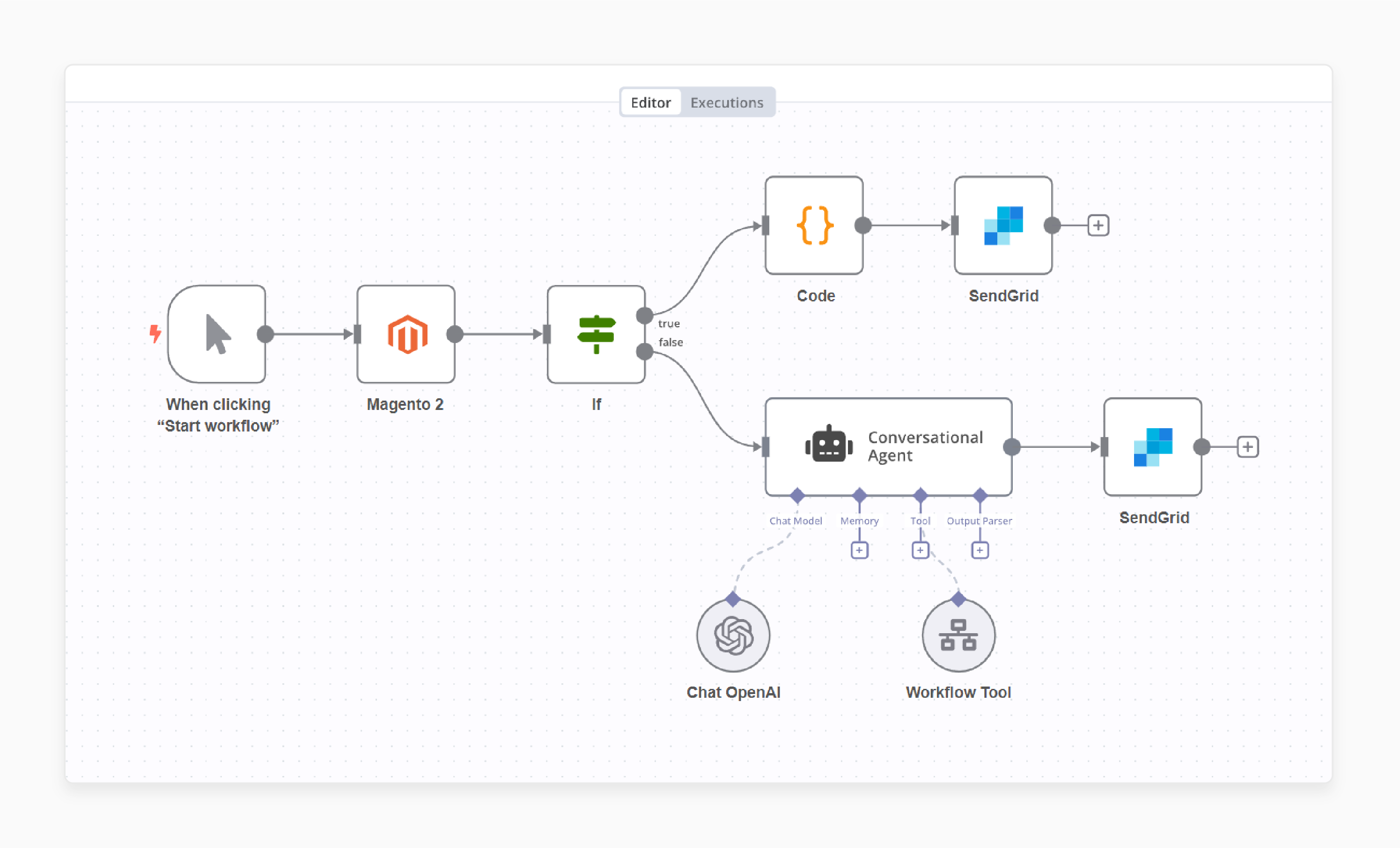Click the Code node input connector
This screenshot has height=848, width=1400.
[766, 226]
